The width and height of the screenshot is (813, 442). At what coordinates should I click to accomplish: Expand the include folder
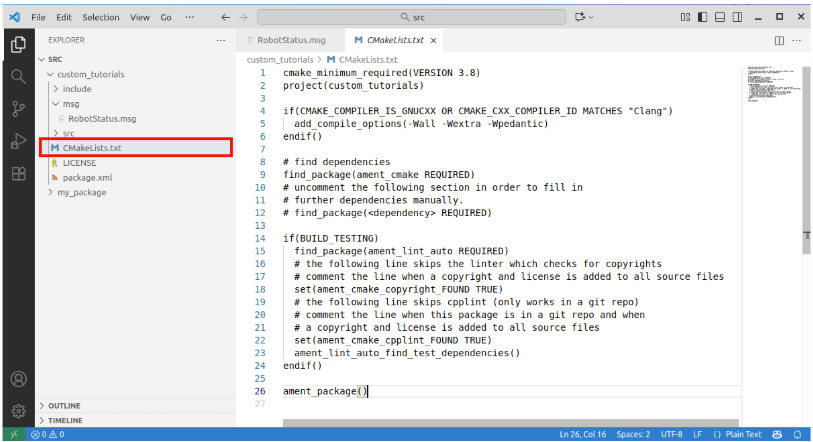click(76, 89)
